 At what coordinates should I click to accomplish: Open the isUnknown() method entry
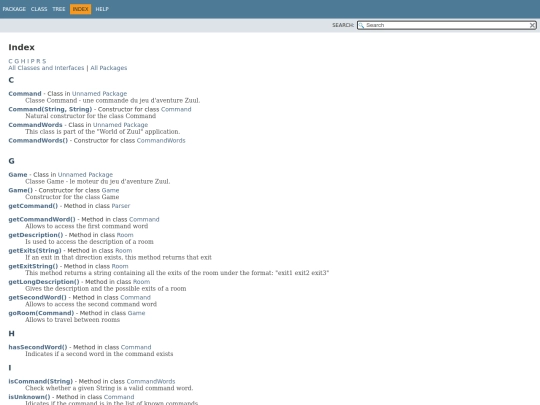(29, 397)
